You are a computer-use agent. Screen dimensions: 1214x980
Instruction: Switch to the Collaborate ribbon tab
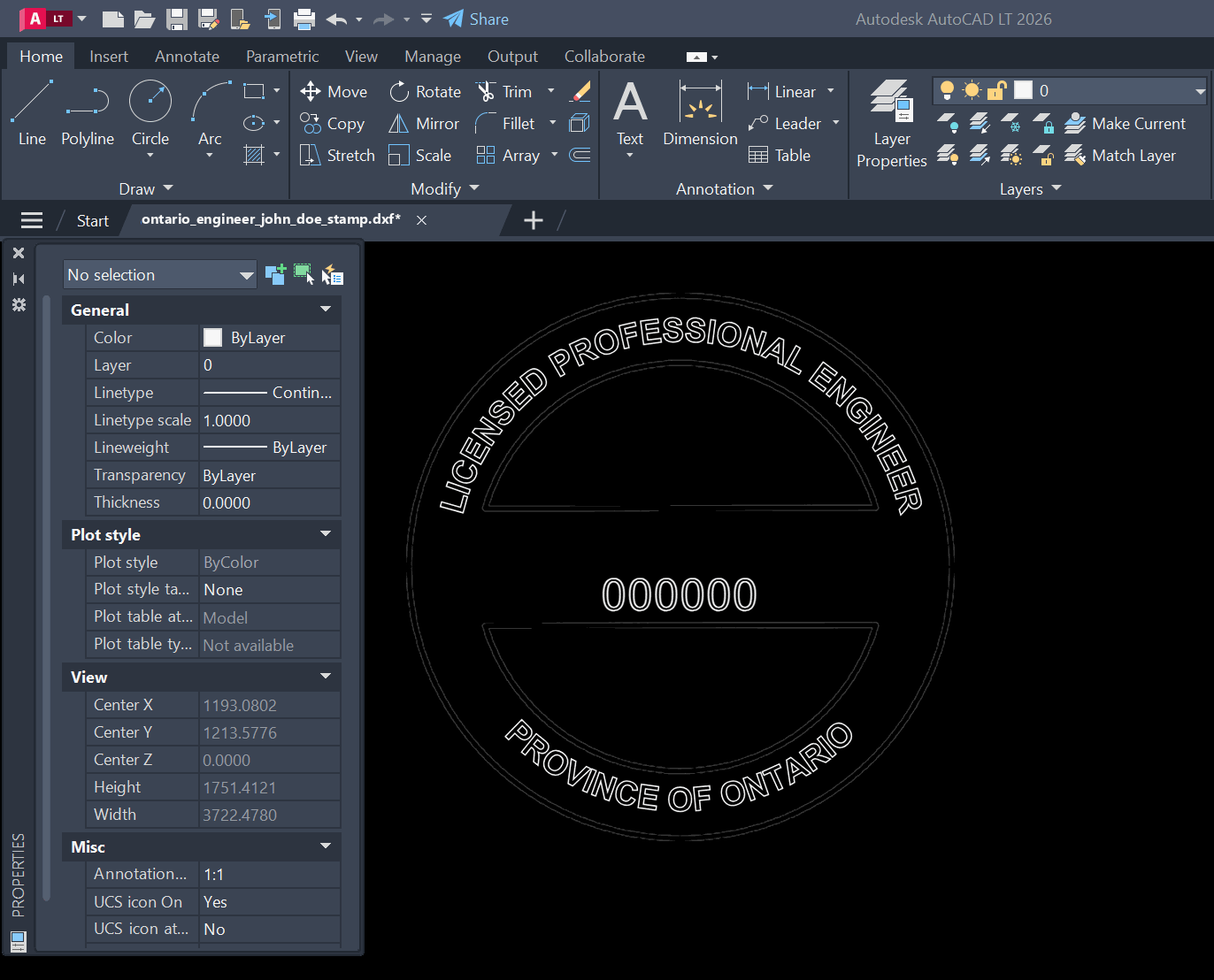tap(604, 57)
